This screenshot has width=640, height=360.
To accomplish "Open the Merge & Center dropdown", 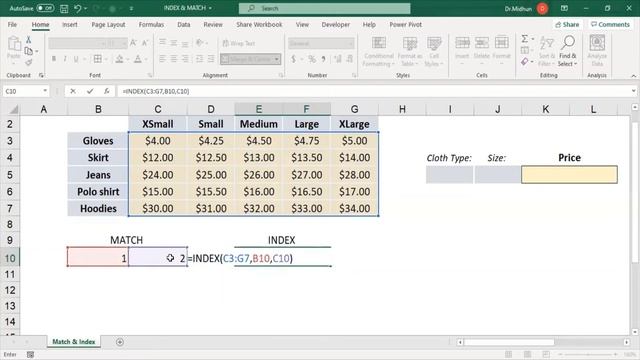I will tap(277, 59).
